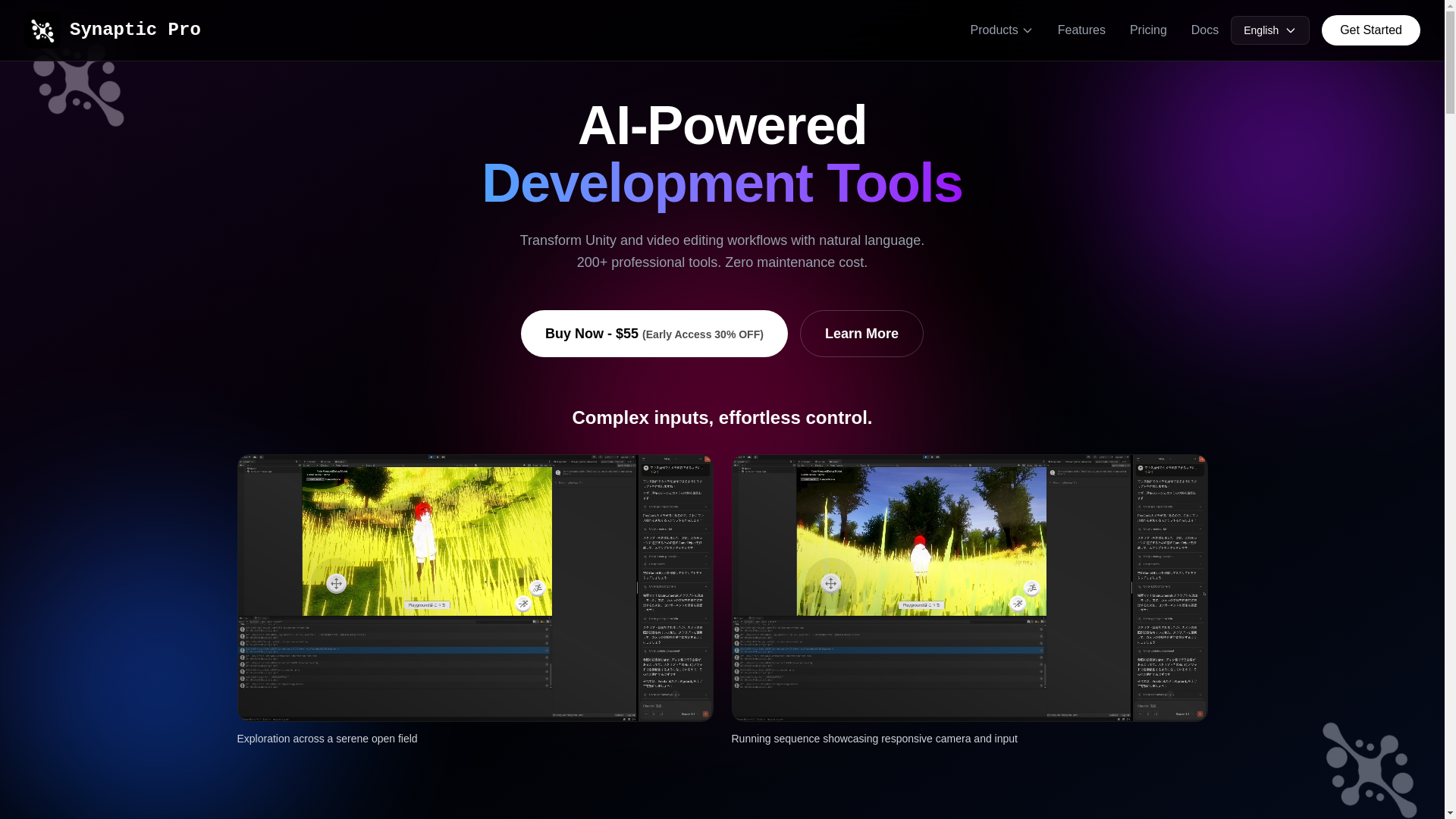Click the sprint runner icon in left screenshot
1456x819 pixels.
click(523, 604)
